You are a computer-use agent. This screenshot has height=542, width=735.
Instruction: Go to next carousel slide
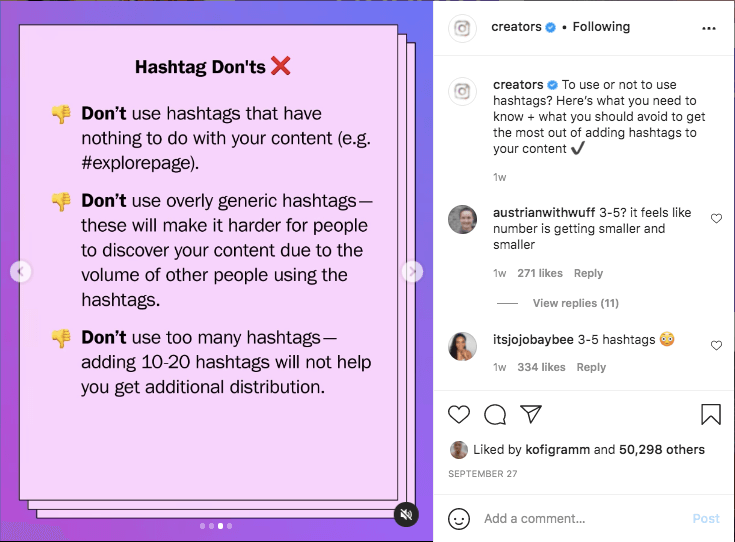pos(411,272)
